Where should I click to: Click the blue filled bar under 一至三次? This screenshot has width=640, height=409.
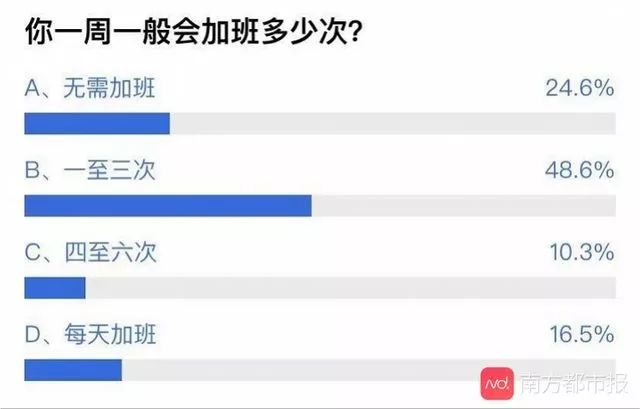click(167, 206)
